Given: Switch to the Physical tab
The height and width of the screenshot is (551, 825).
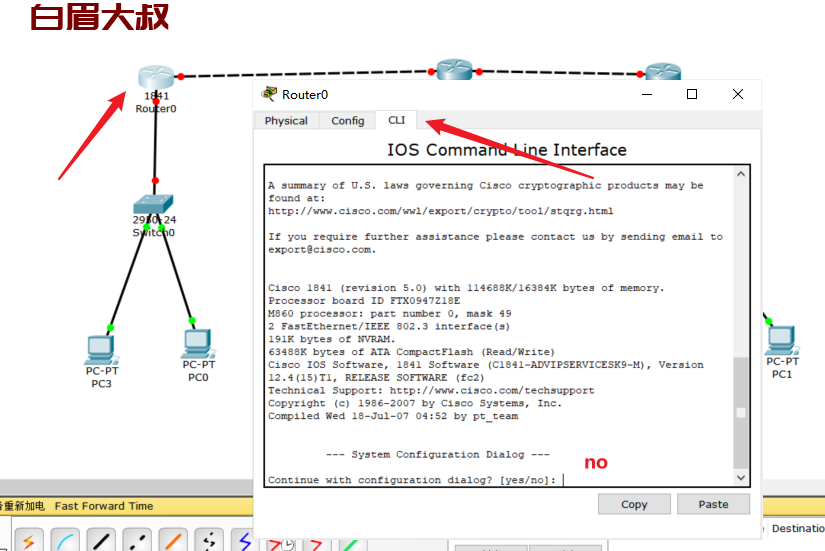Looking at the screenshot, I should (x=286, y=121).
